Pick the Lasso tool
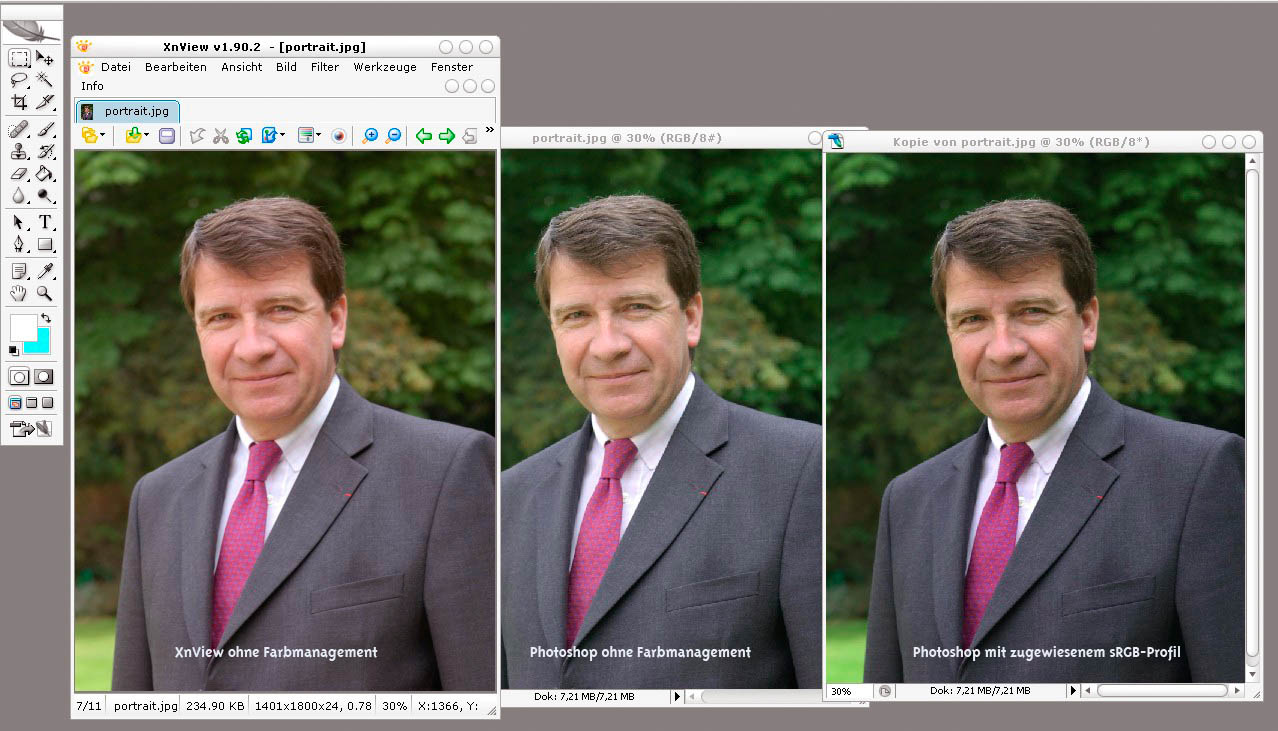The height and width of the screenshot is (731, 1278). (19, 80)
